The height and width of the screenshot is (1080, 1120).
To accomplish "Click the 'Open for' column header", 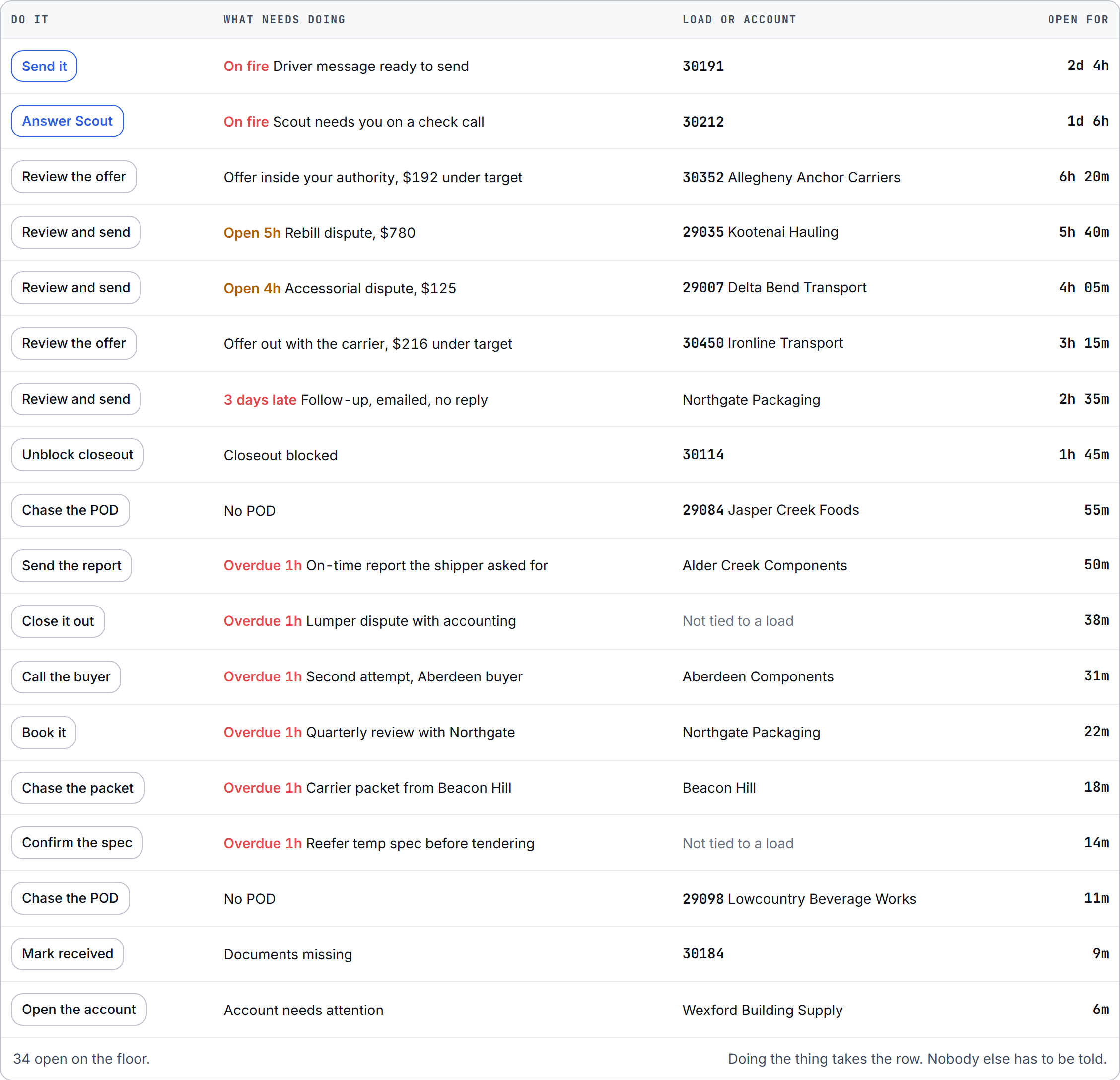I will [1078, 19].
